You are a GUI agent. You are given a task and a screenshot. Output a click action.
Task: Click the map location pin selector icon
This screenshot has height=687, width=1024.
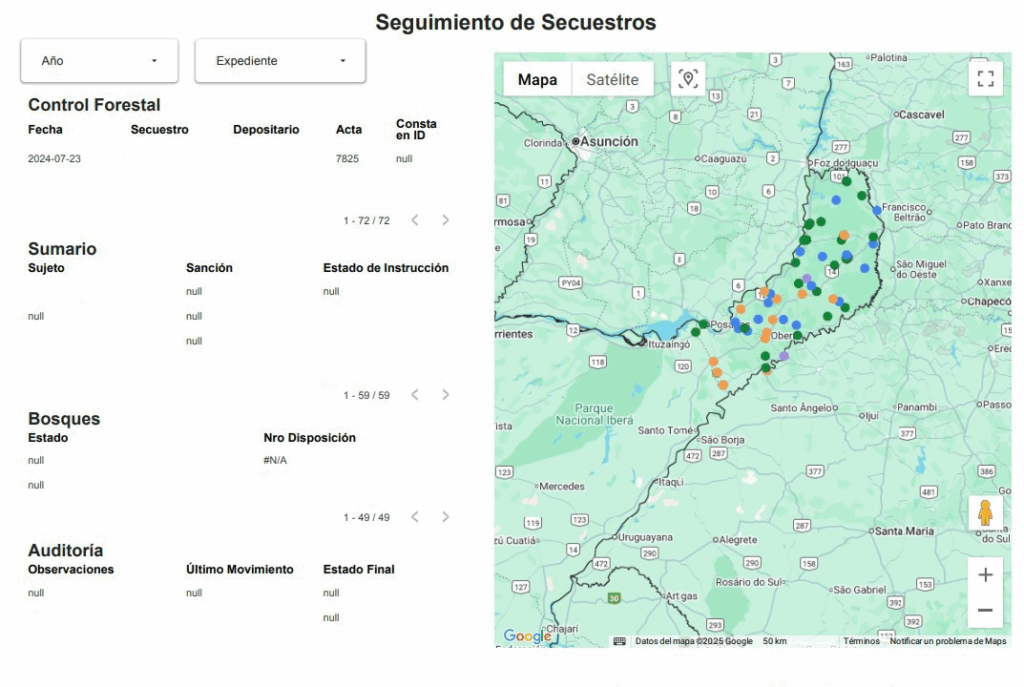[x=687, y=79]
